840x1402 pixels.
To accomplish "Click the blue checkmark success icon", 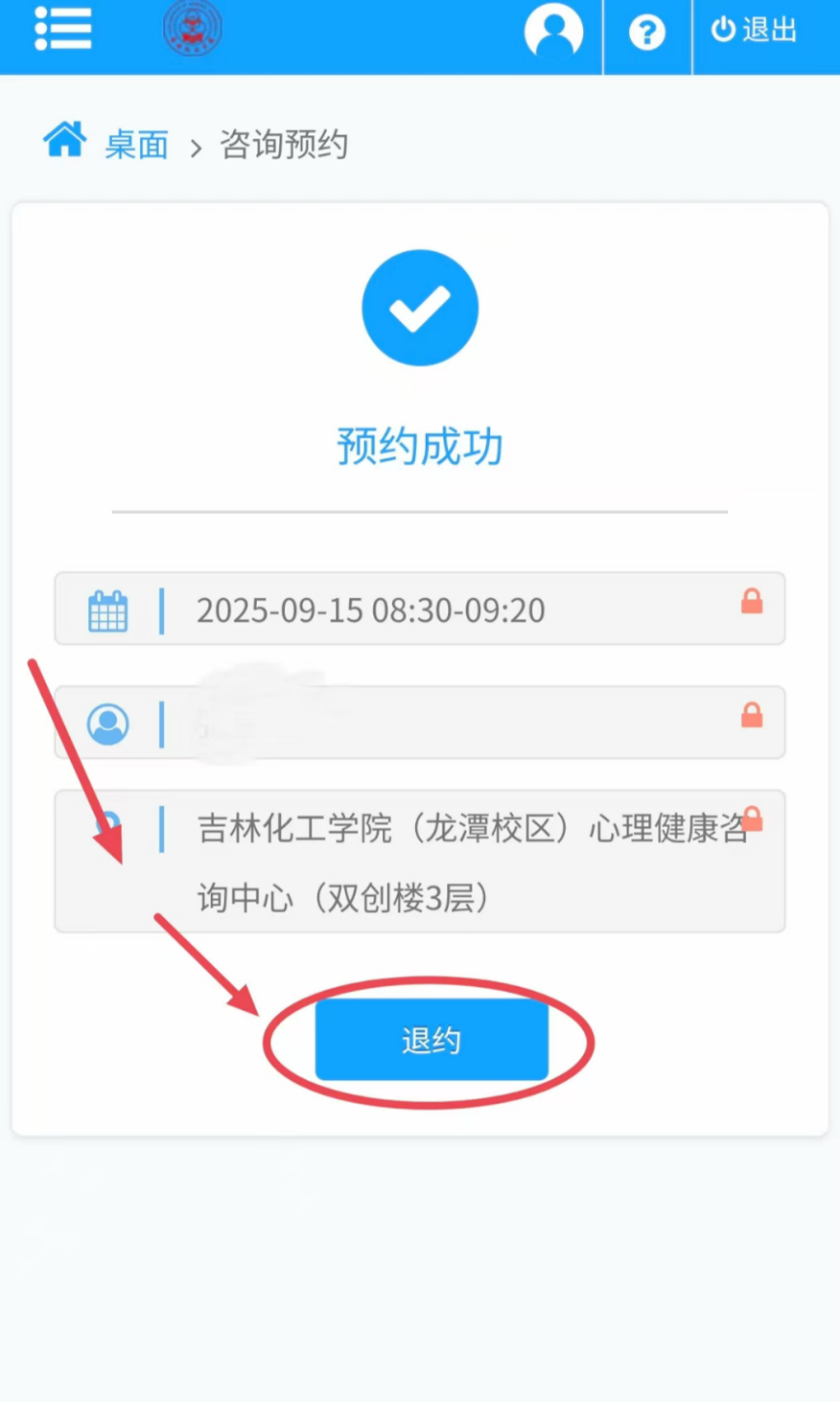I will click(x=420, y=307).
